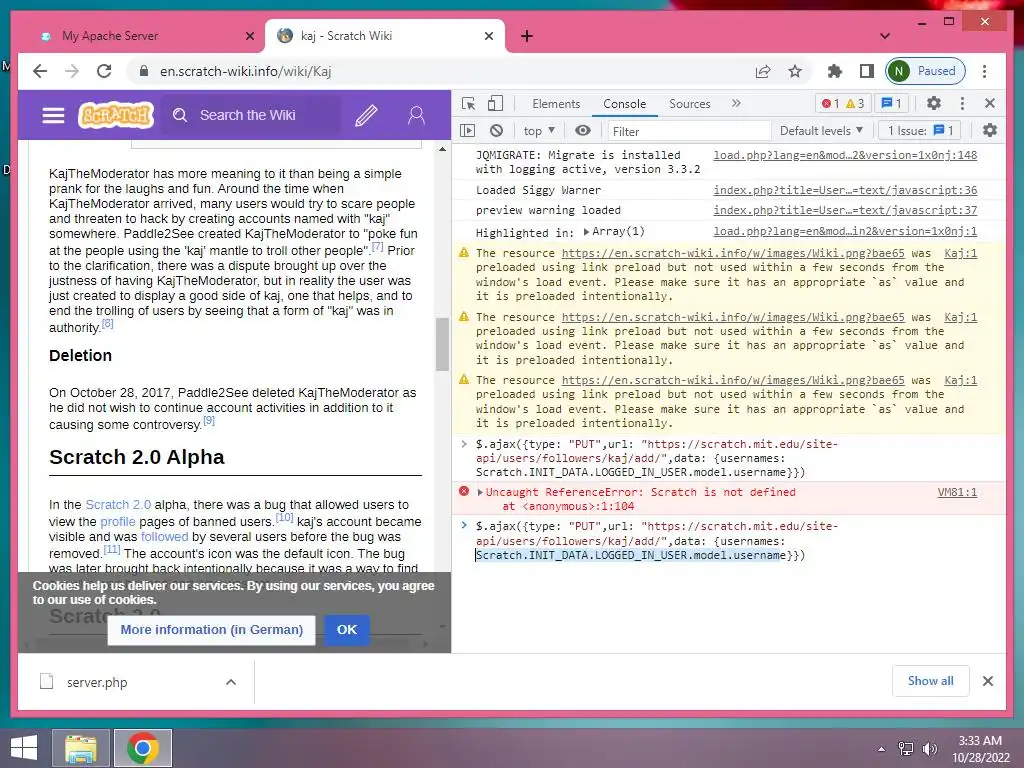Open File Explorer from taskbar
Viewport: 1024px width, 768px height.
[80, 748]
